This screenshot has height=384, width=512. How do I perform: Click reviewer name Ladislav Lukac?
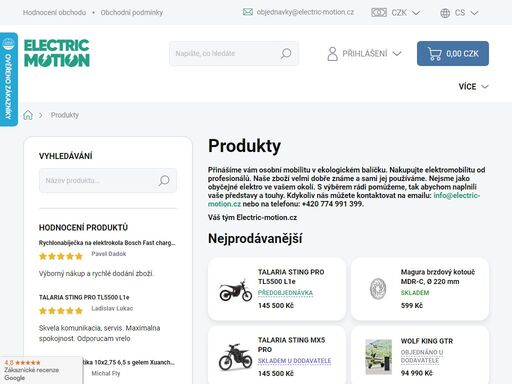[112, 309]
